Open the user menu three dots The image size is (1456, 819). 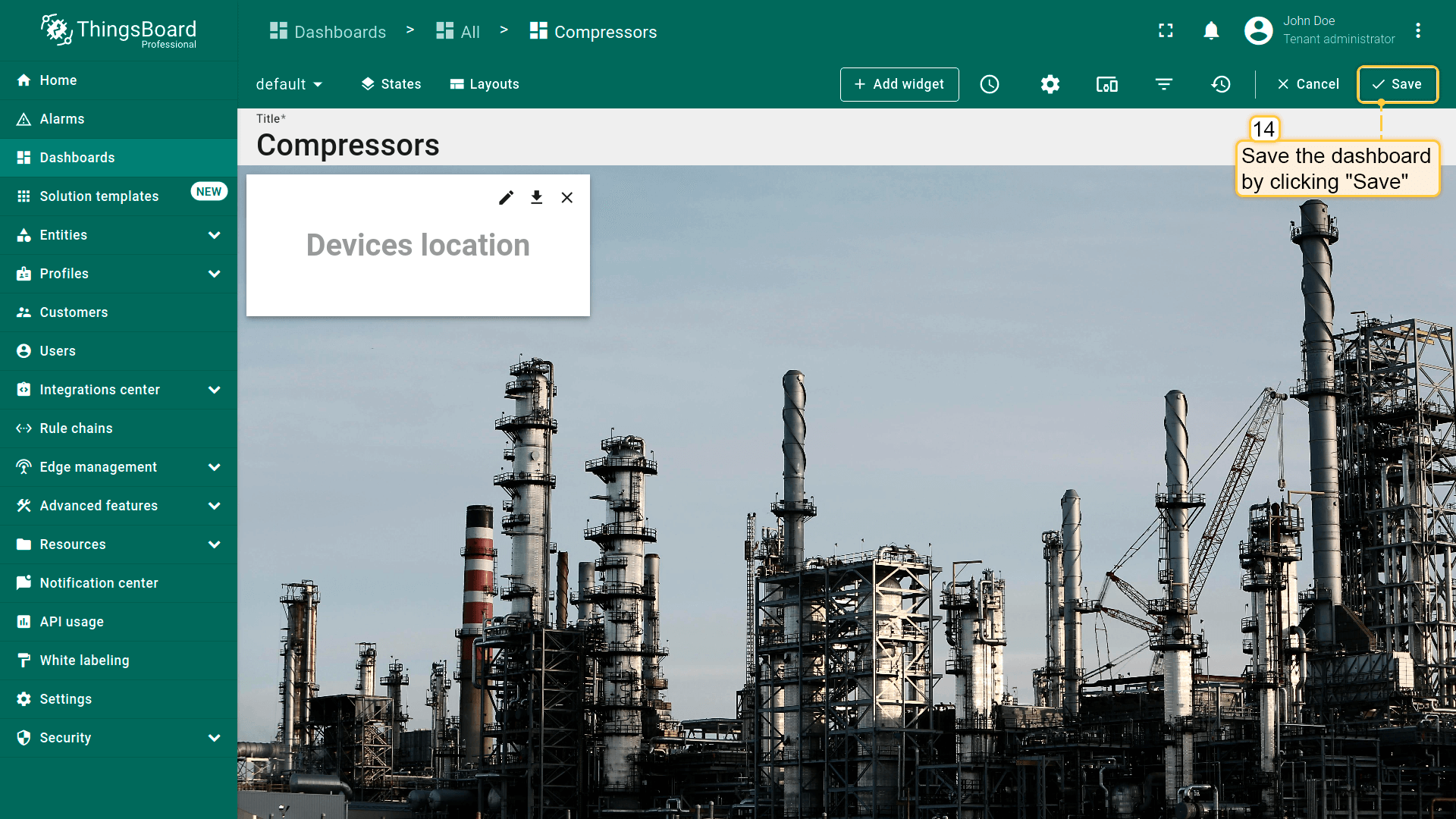tap(1417, 30)
